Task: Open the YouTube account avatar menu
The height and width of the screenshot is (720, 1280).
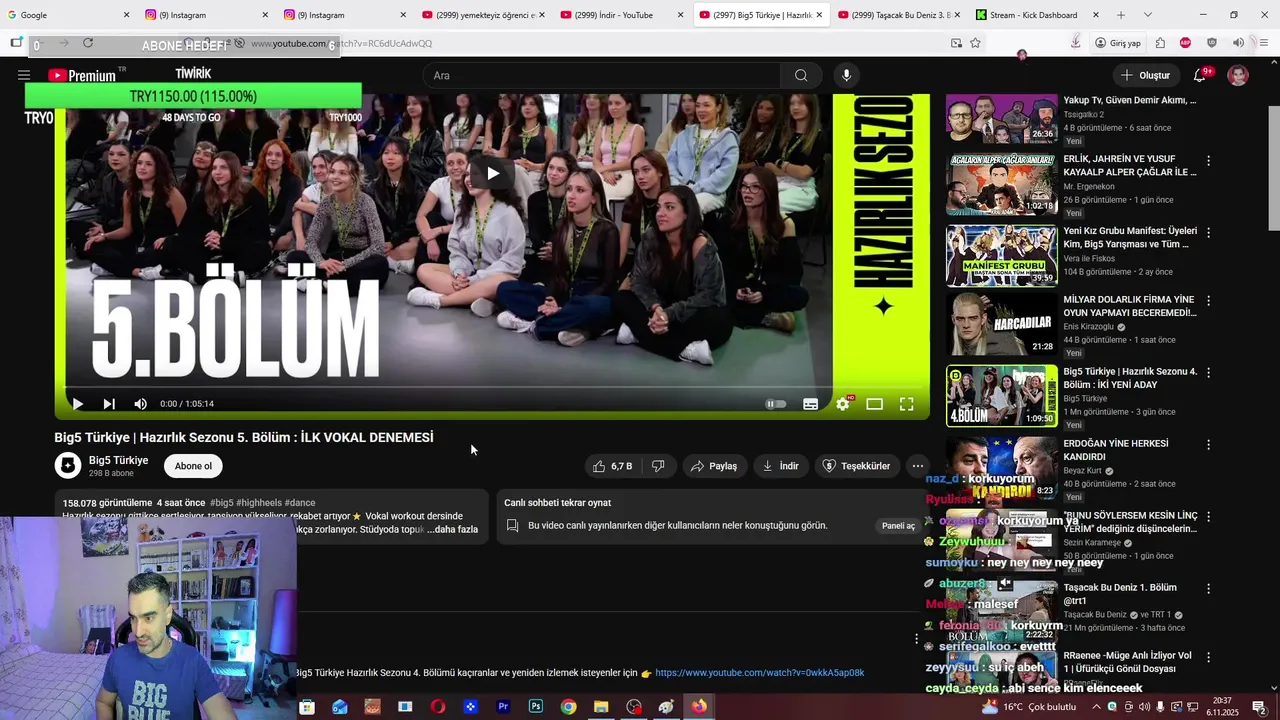Action: coord(1238,75)
